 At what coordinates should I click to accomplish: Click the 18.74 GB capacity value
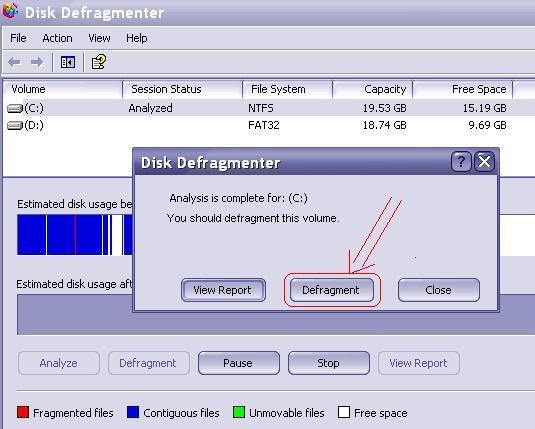tap(385, 126)
